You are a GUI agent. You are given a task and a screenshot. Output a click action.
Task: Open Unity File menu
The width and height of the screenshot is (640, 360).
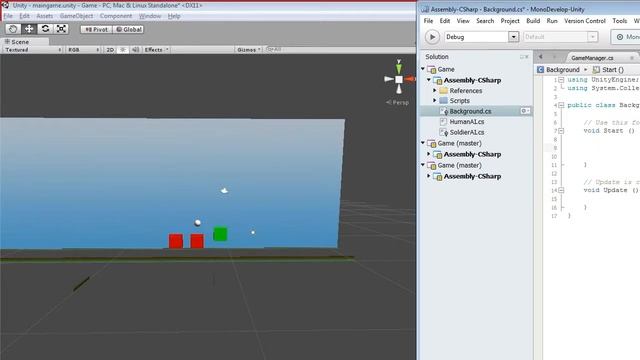(x=8, y=16)
